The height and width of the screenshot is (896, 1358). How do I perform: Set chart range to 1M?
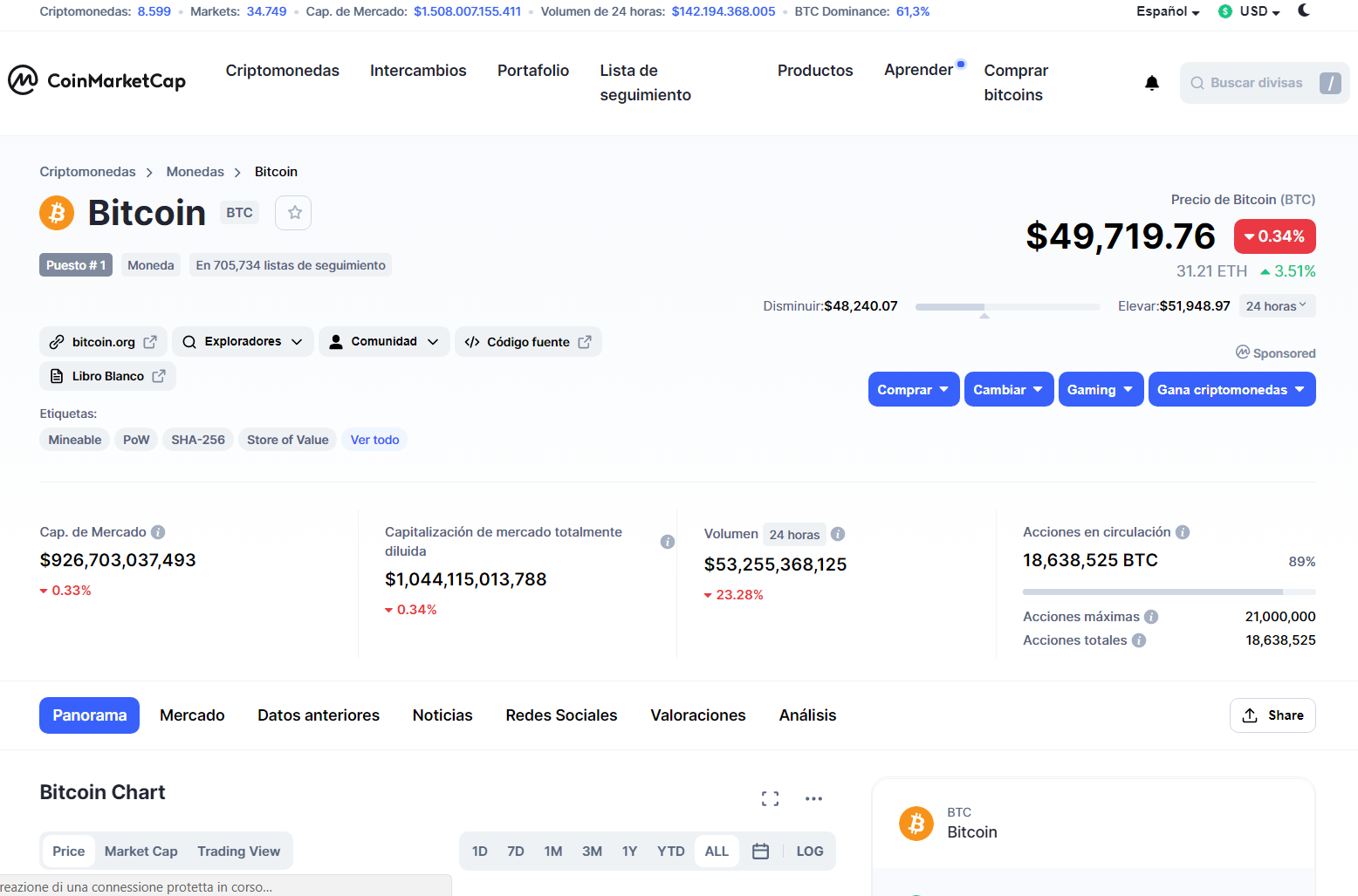(553, 852)
